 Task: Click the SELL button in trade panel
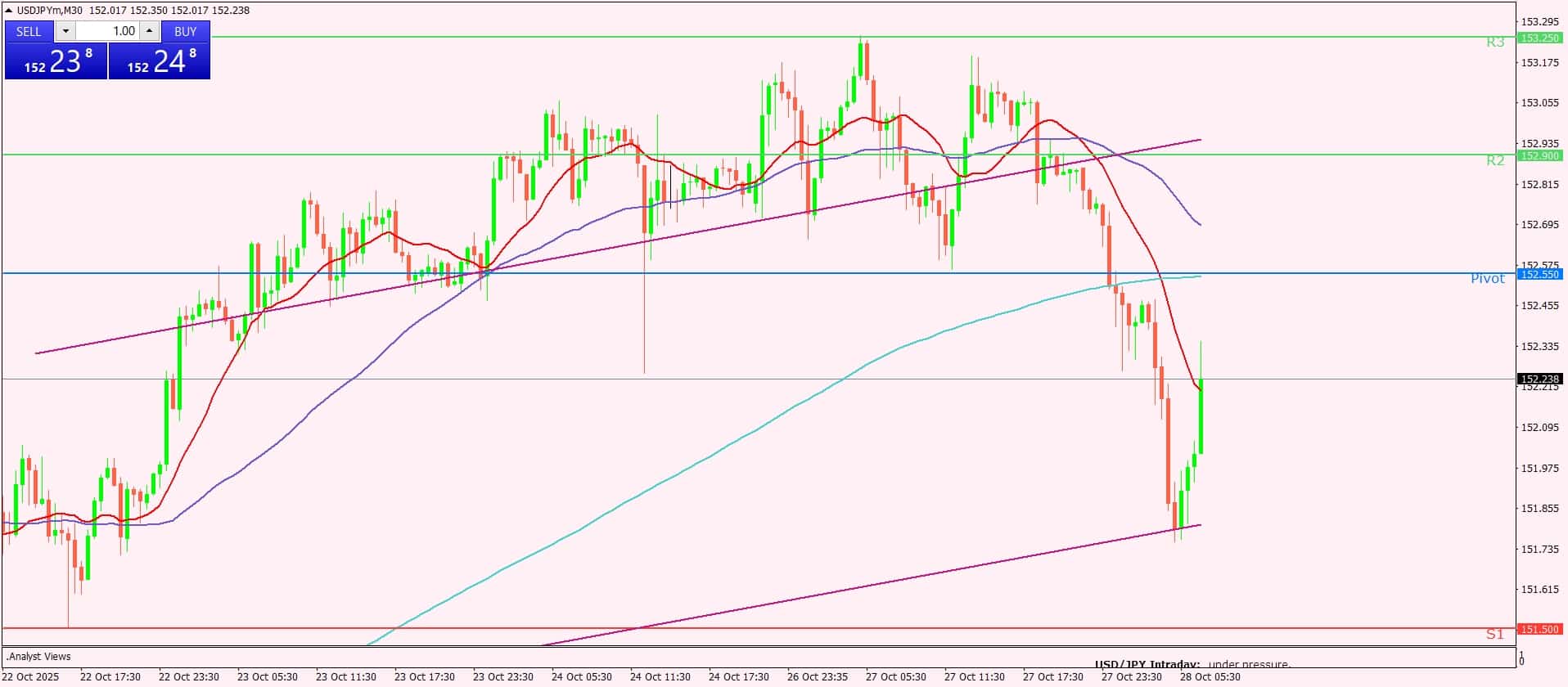click(29, 31)
